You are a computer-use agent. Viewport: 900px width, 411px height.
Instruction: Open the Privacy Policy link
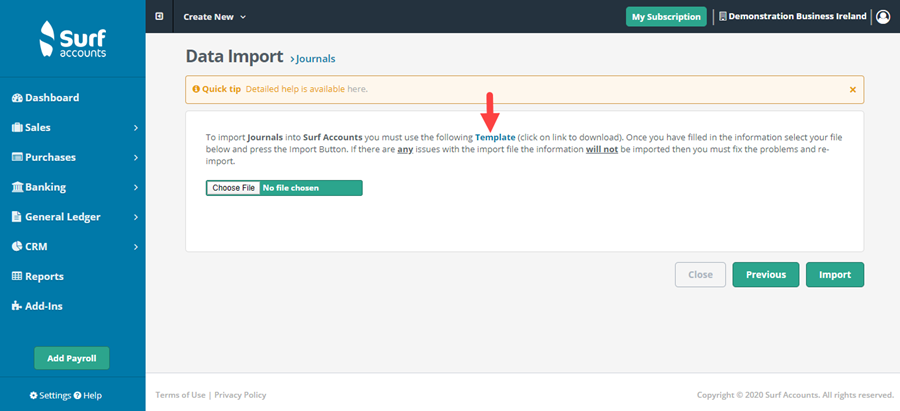tap(240, 395)
